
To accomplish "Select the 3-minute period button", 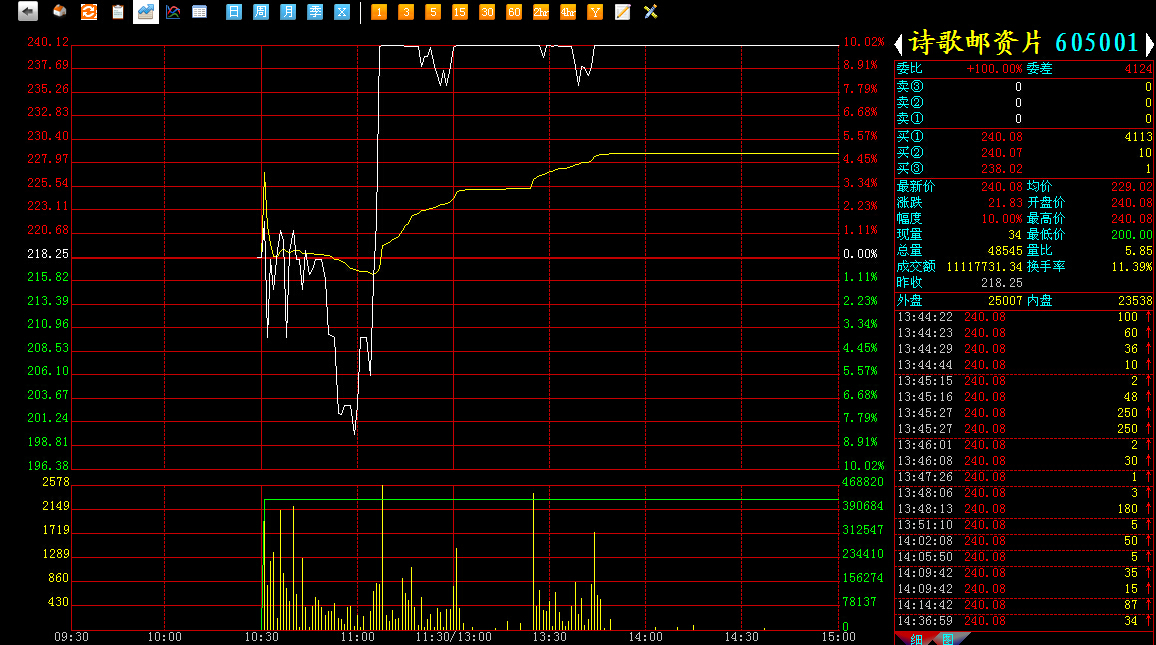I will 406,12.
